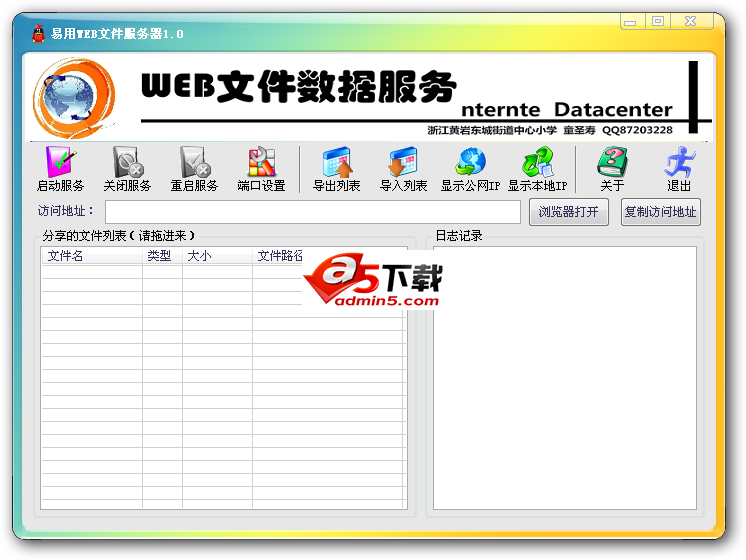Viewport: 746px width, 560px height.
Task: Sort by 文件名 column header
Action: coord(92,256)
